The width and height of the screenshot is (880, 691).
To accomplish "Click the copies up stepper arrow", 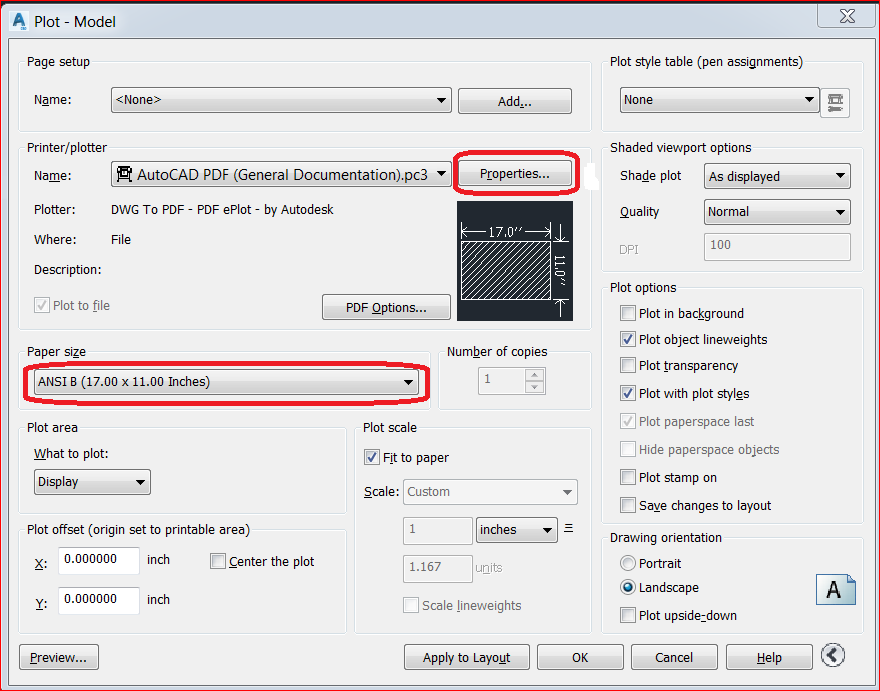I will [534, 374].
